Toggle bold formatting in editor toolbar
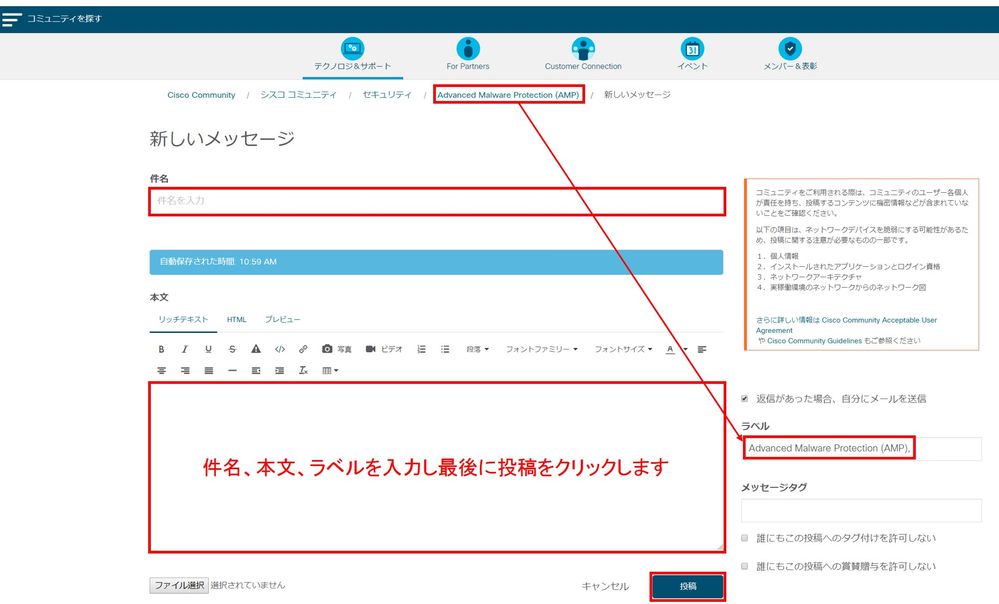 tap(161, 349)
